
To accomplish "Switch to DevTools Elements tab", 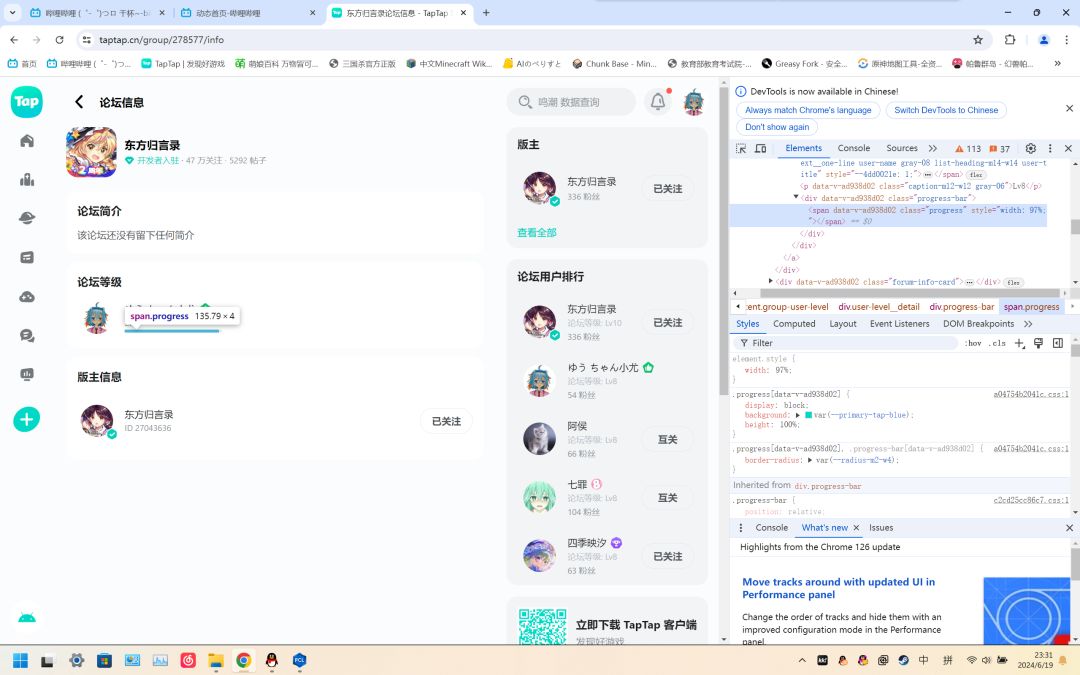I will pos(803,148).
